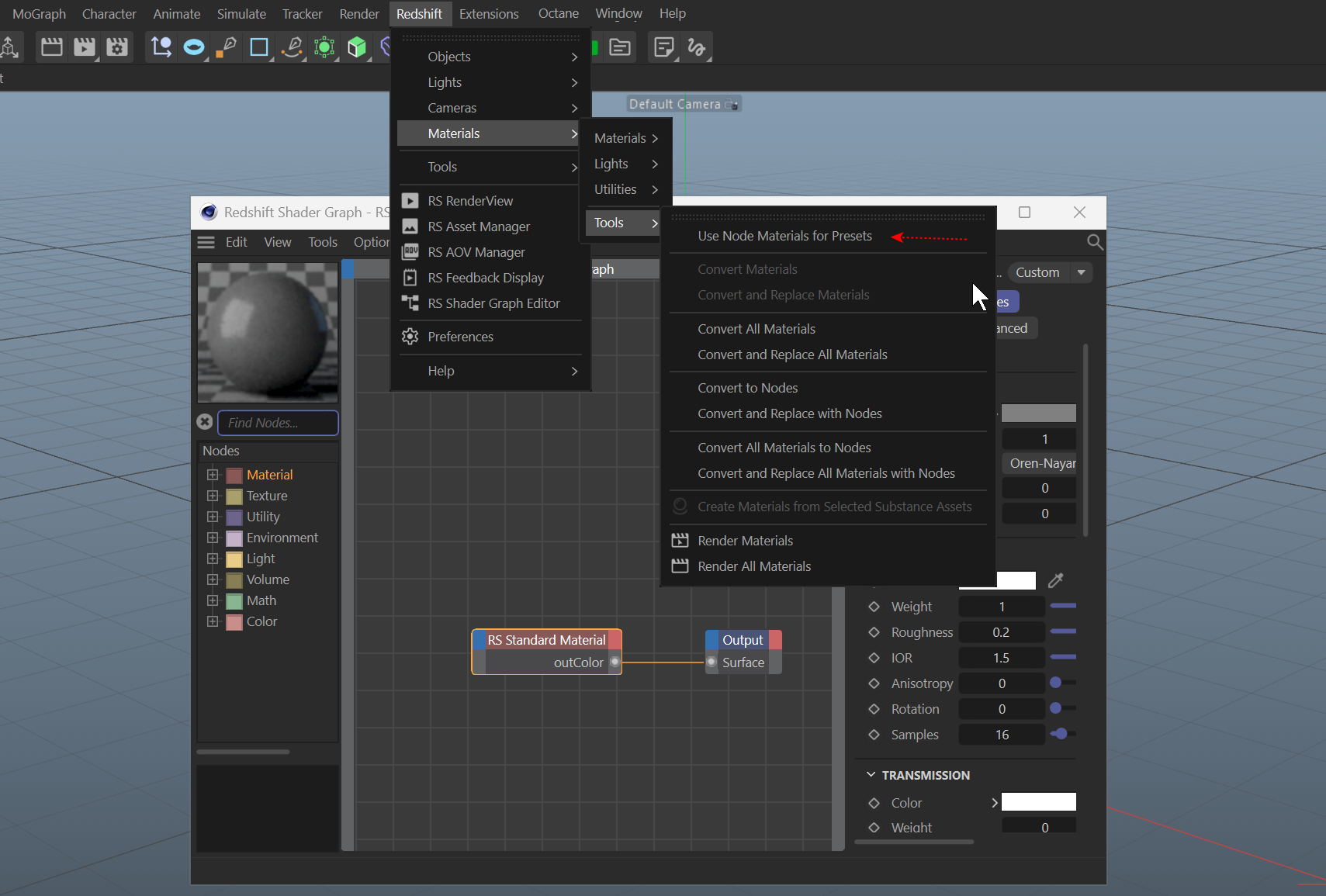The image size is (1326, 896).
Task: Open RS RenderView from Redshift menu
Action: click(490, 201)
